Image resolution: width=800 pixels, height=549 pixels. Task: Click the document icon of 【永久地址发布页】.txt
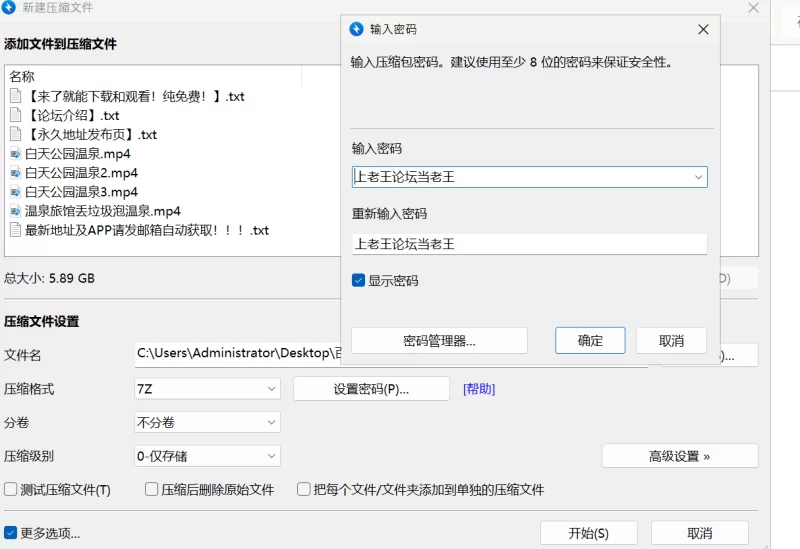15,134
